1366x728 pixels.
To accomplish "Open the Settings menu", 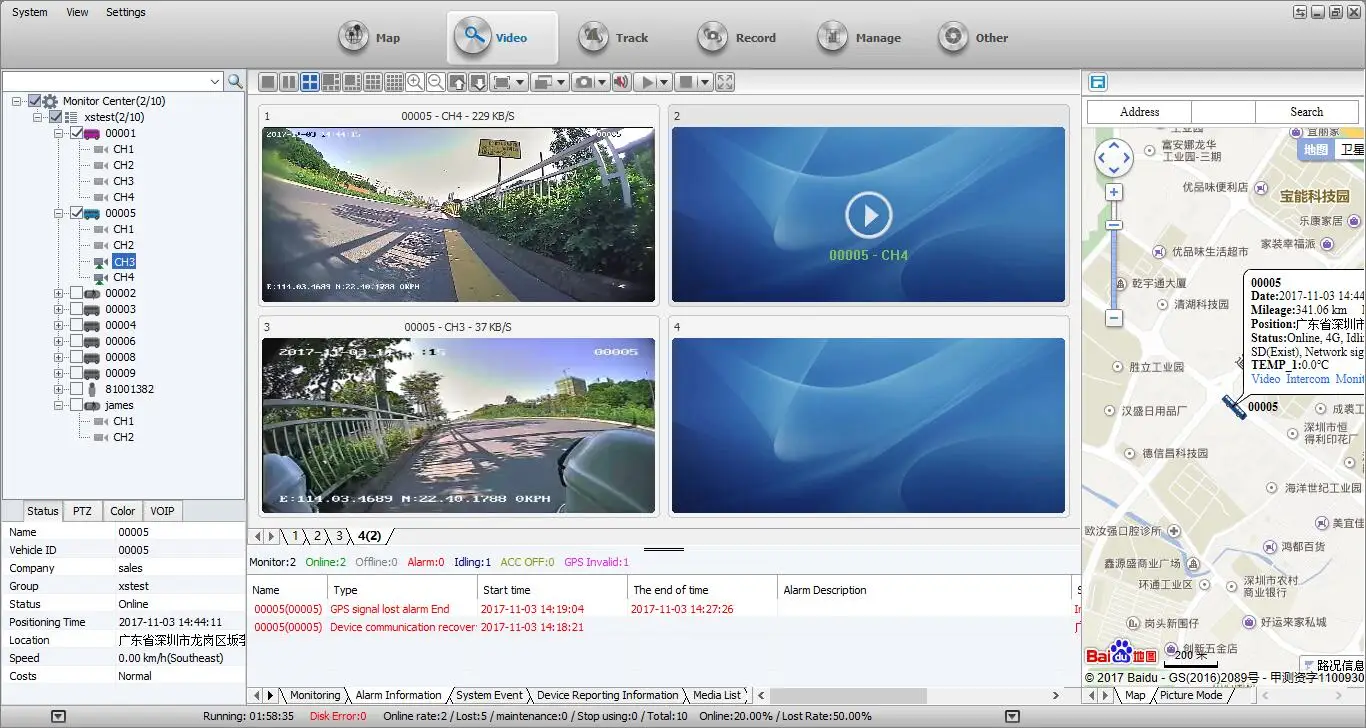I will tap(125, 12).
